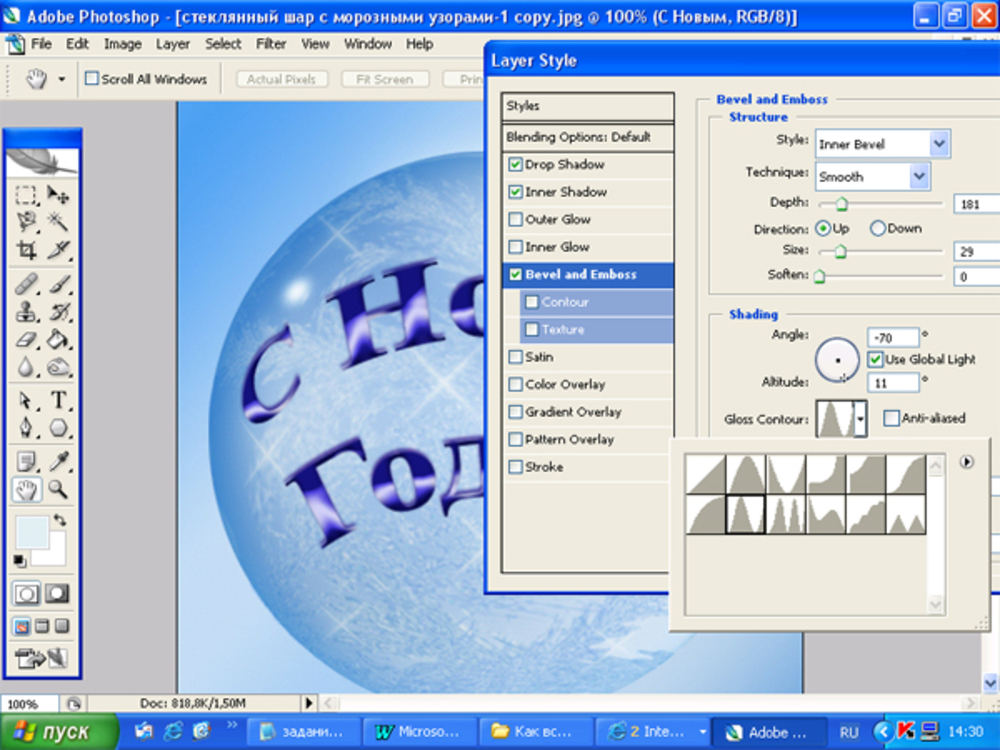Open status bar info arrow menu
Viewport: 1000px width, 750px height.
tap(309, 703)
